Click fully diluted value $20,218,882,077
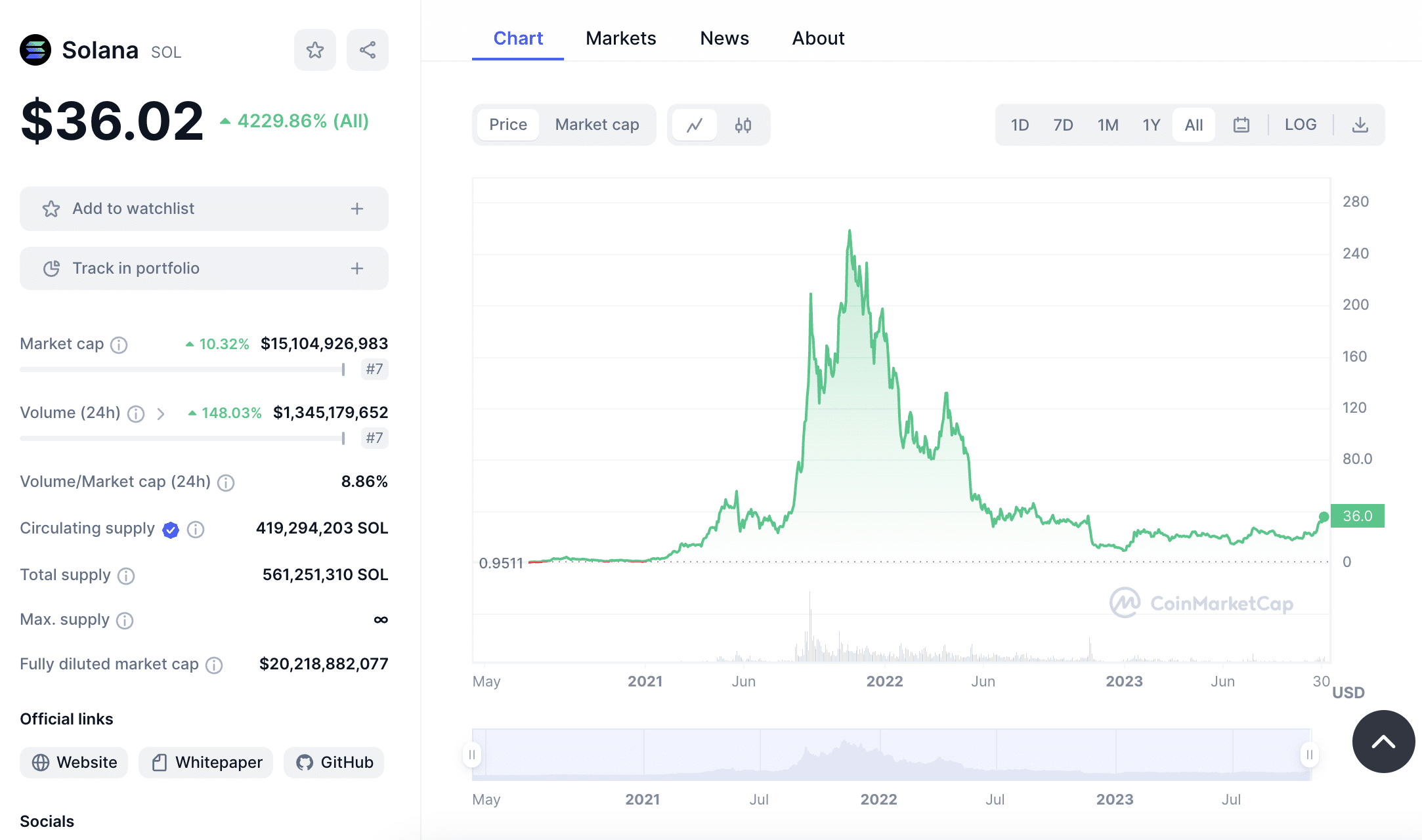 324,664
